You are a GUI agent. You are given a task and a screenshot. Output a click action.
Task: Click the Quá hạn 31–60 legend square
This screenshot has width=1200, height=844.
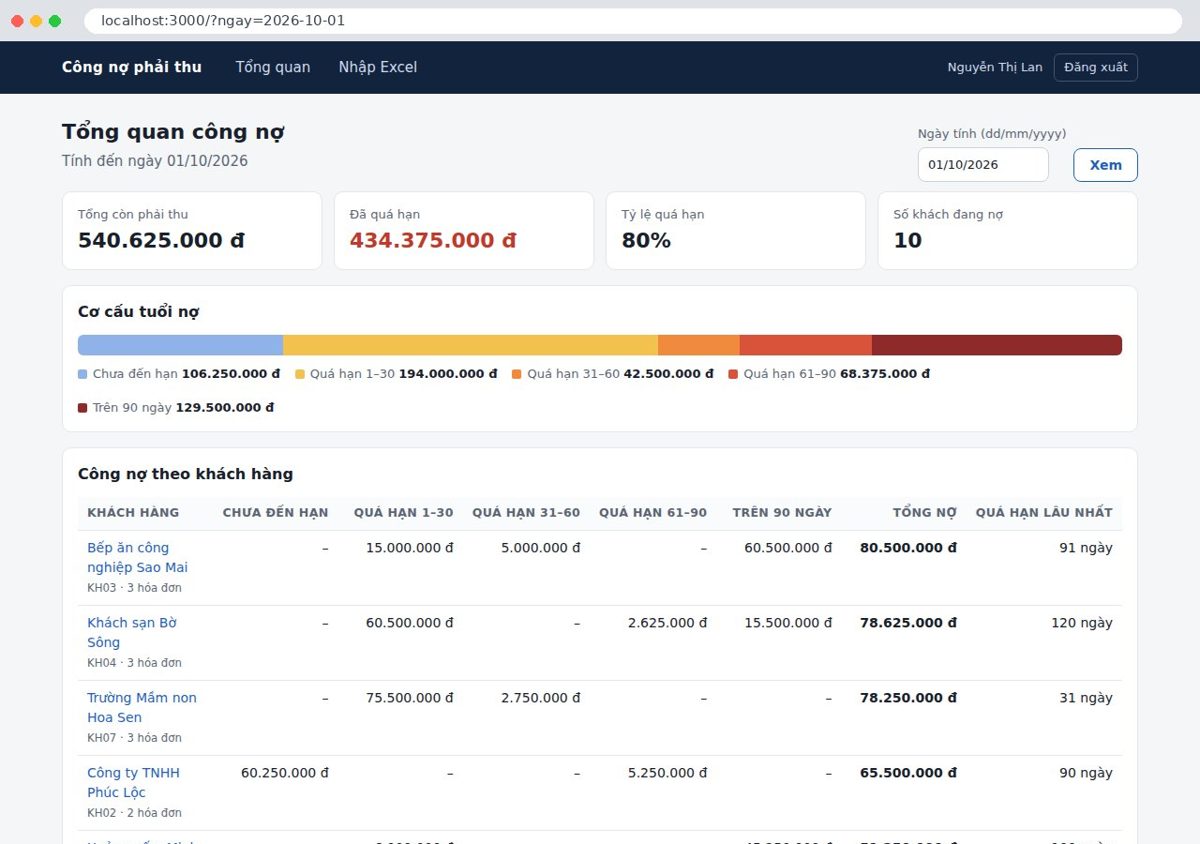517,374
